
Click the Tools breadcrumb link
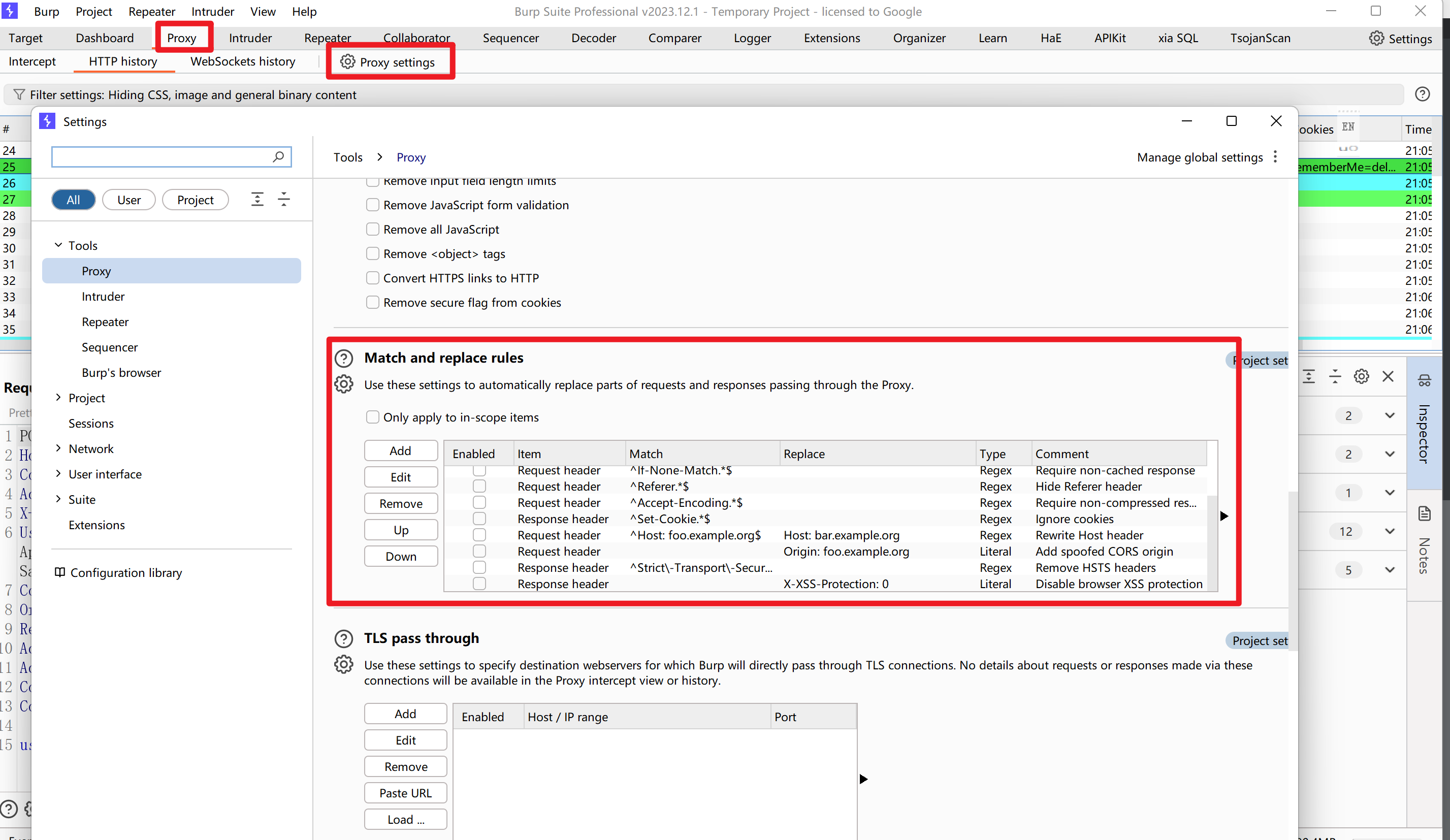click(x=347, y=157)
